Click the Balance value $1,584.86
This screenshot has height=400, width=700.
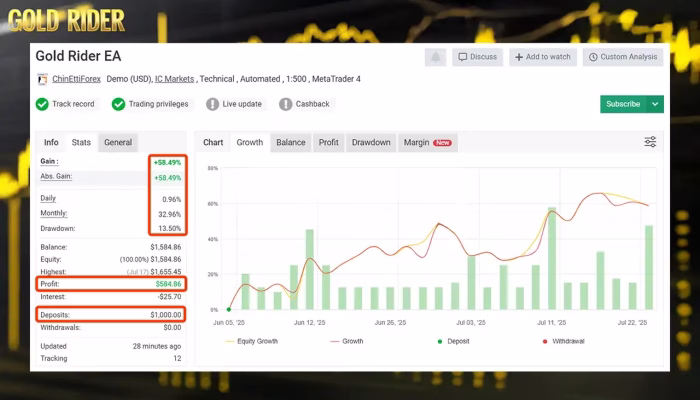pos(166,247)
